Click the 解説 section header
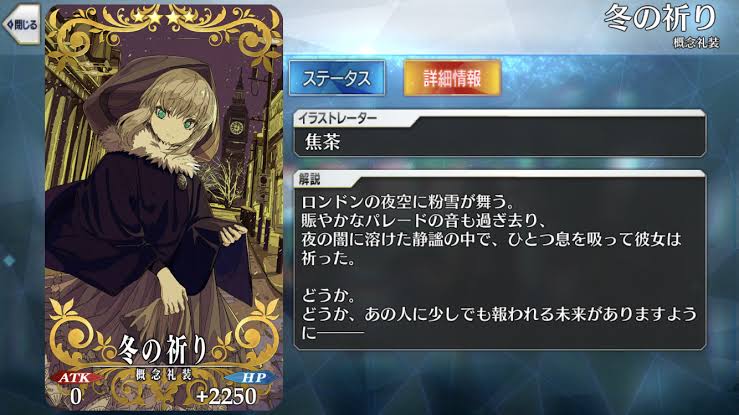The height and width of the screenshot is (415, 739). (310, 179)
